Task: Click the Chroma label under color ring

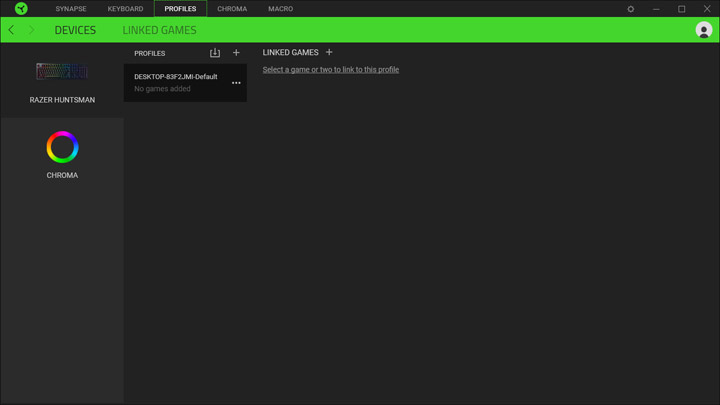Action: pyautogui.click(x=62, y=175)
